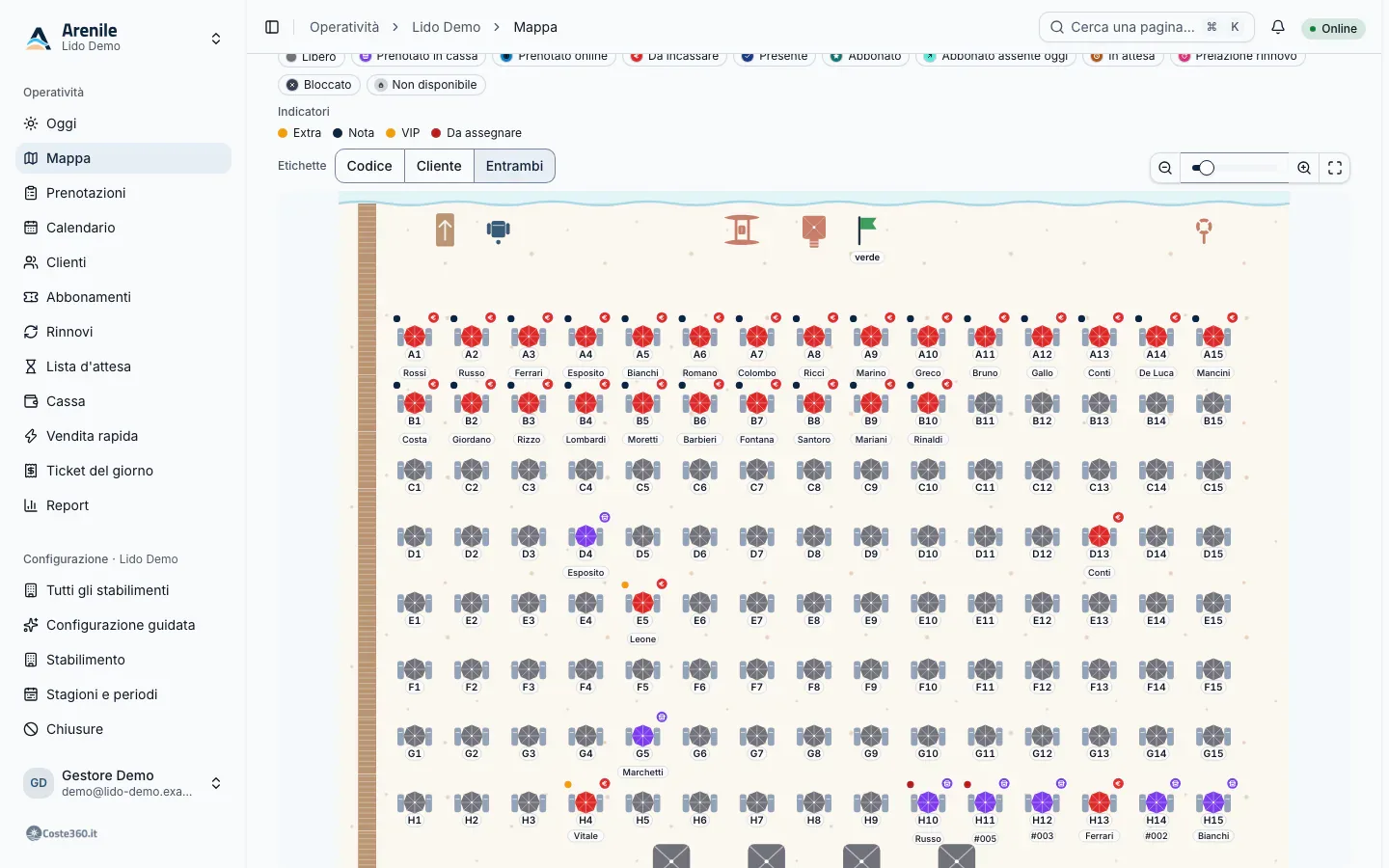Open Prenotazioni page

click(x=123, y=193)
